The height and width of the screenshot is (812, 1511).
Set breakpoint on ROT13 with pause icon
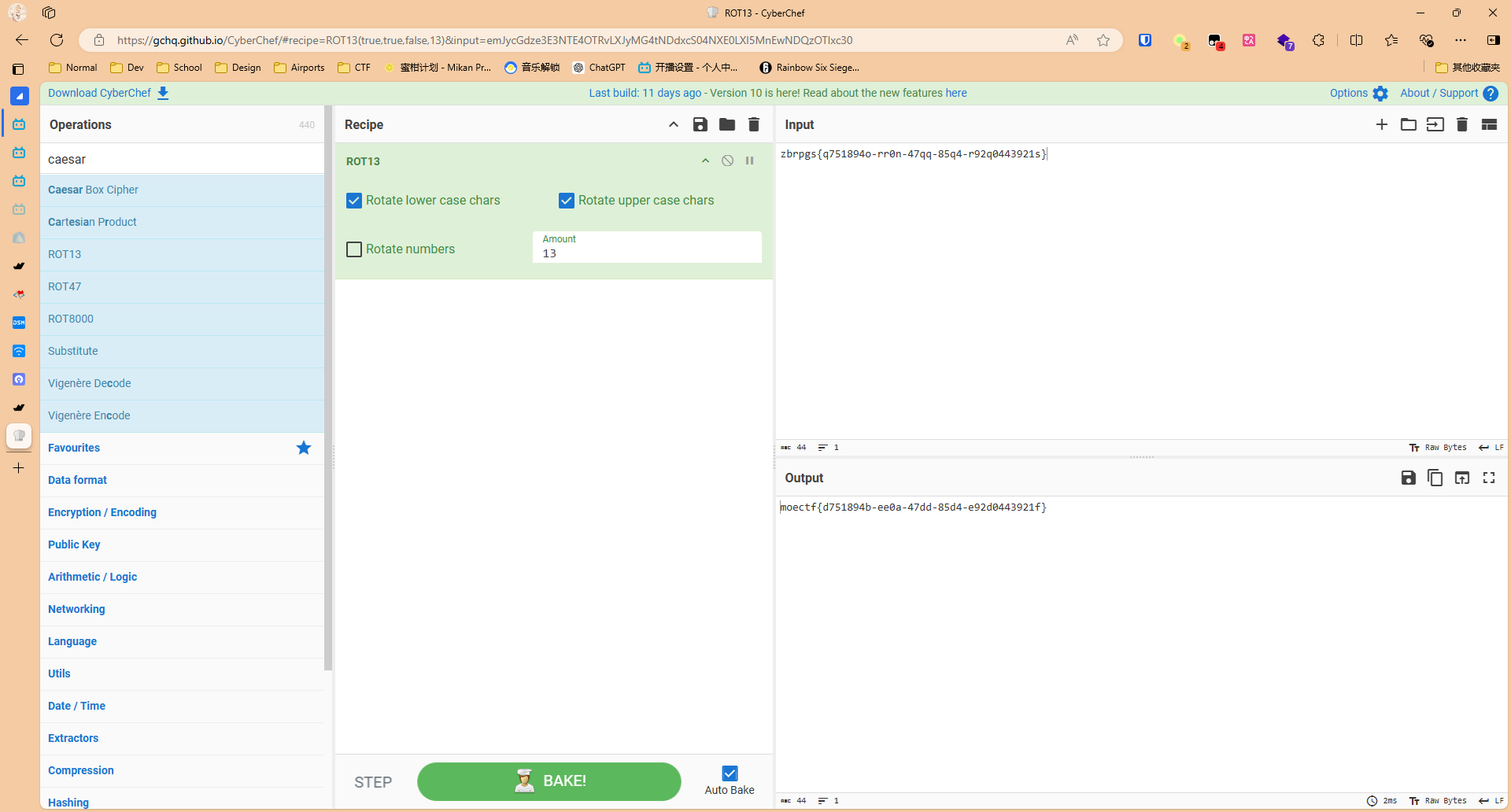click(x=749, y=161)
